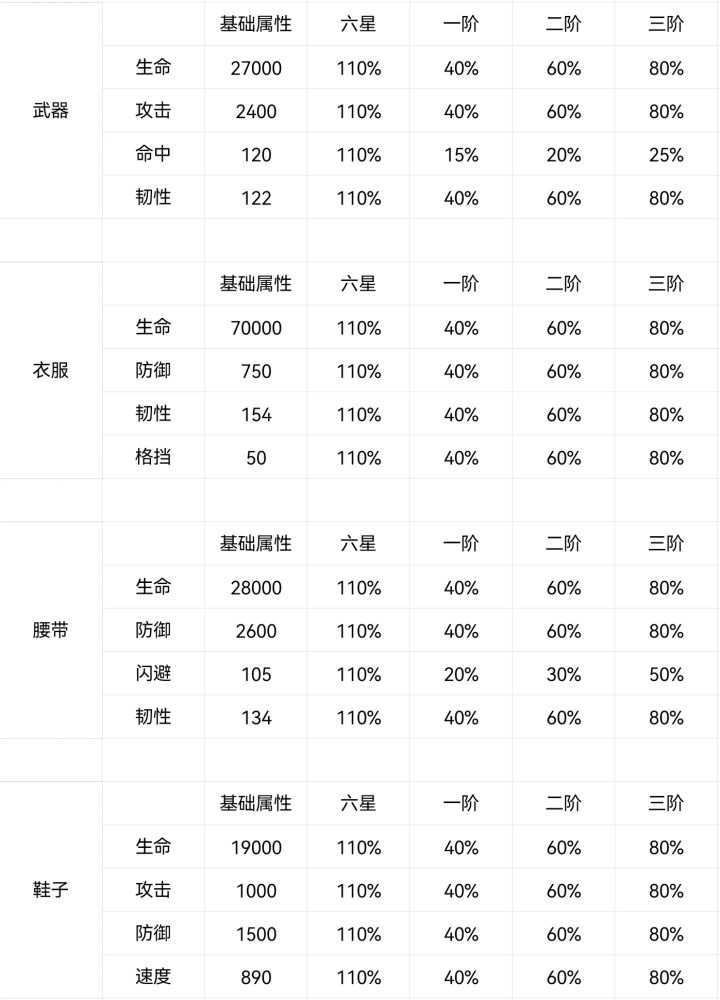
Task: Select the 速度 row label
Action: pyautogui.click(x=154, y=976)
